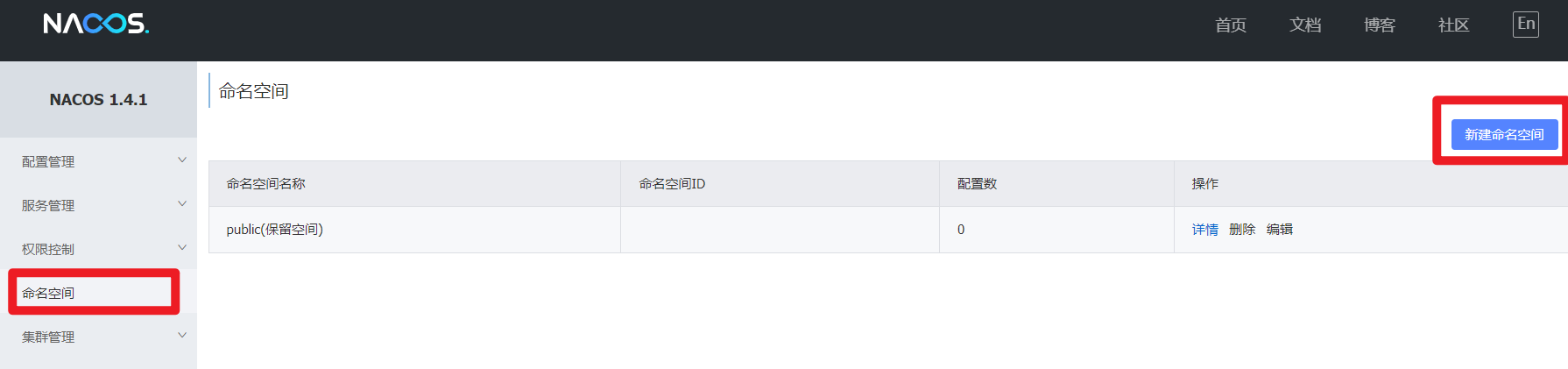
Task: Open 文档 in top navigation
Action: tap(1305, 25)
